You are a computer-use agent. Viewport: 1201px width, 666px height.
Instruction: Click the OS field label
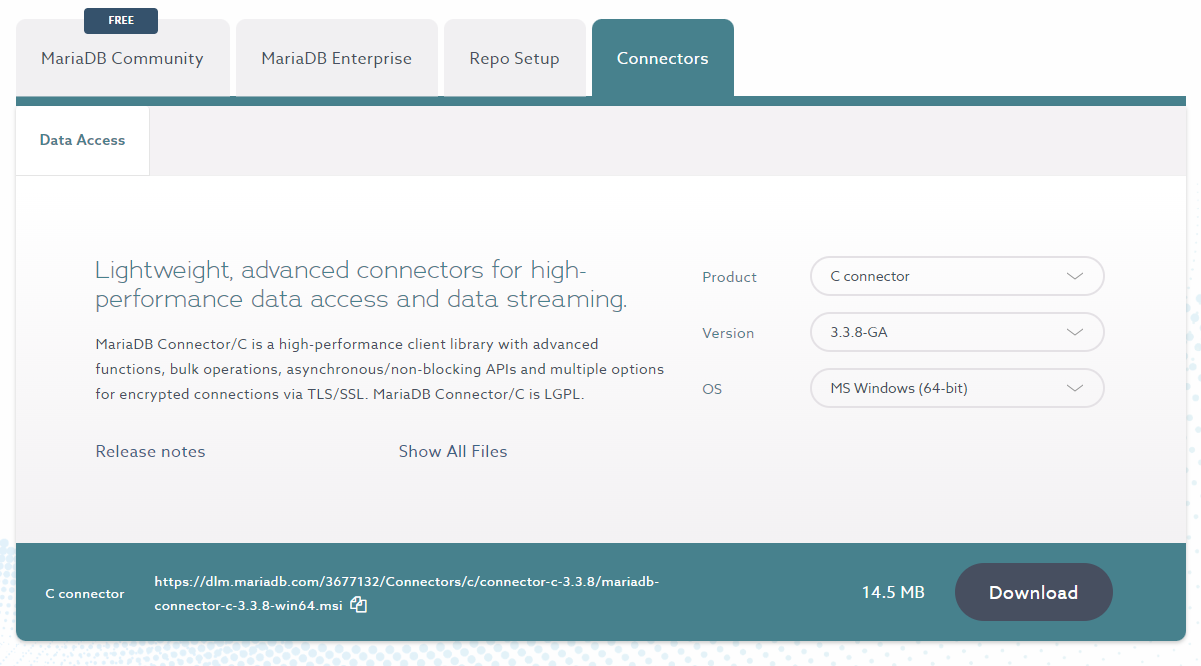tap(711, 389)
